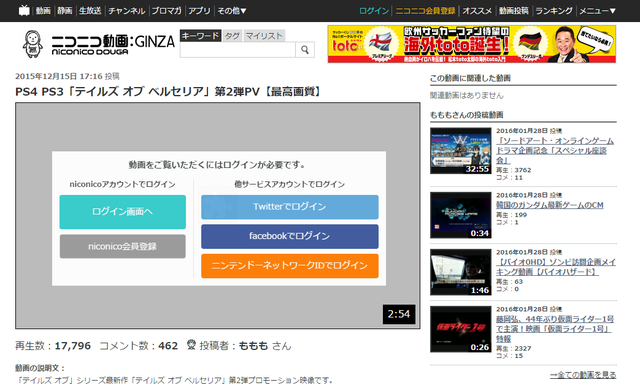640x388 pixels.
Task: Click ニンテンドーネットワークIDでログイン button
Action: [290, 266]
